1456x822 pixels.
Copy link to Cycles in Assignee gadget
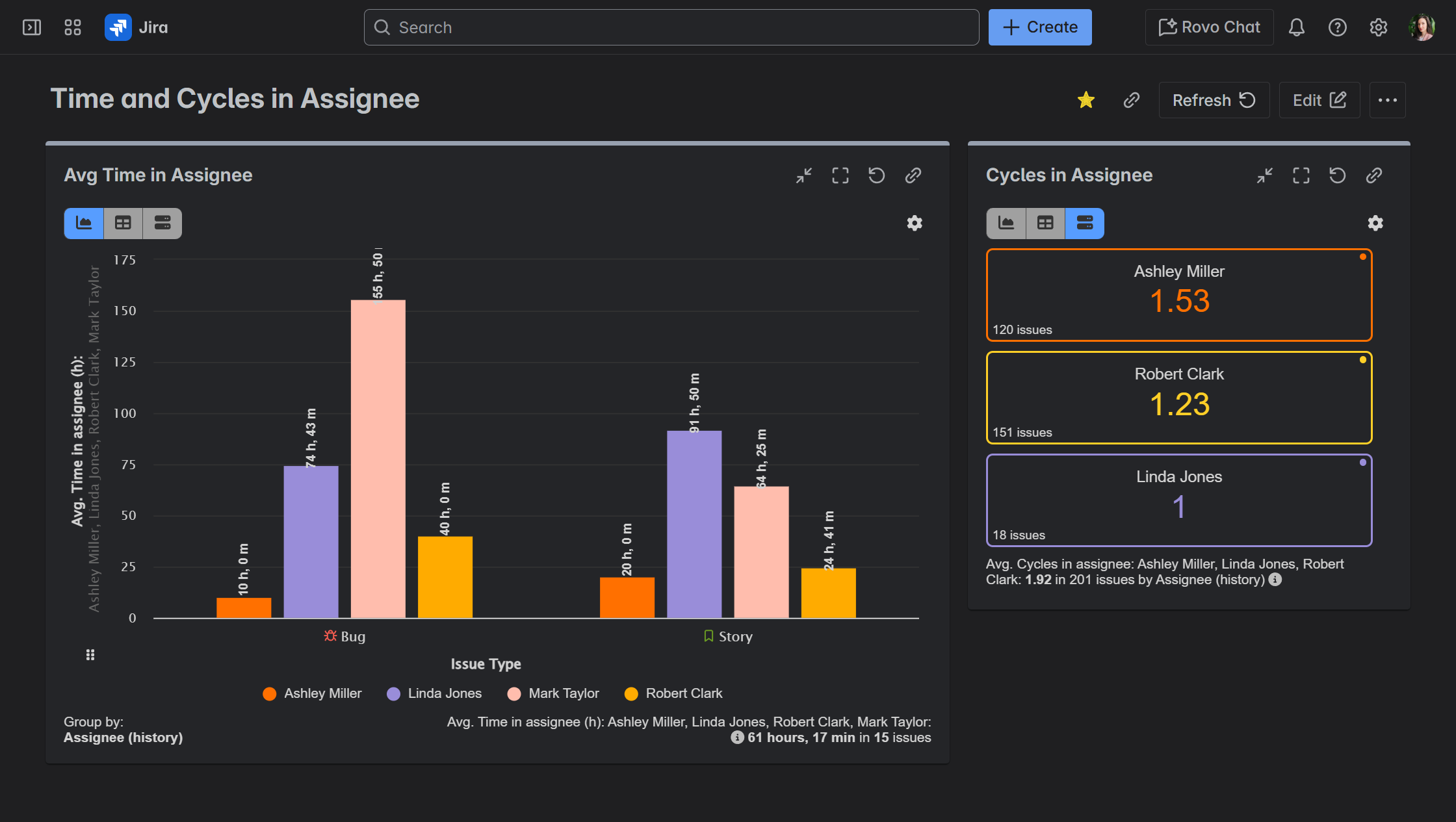[1374, 175]
